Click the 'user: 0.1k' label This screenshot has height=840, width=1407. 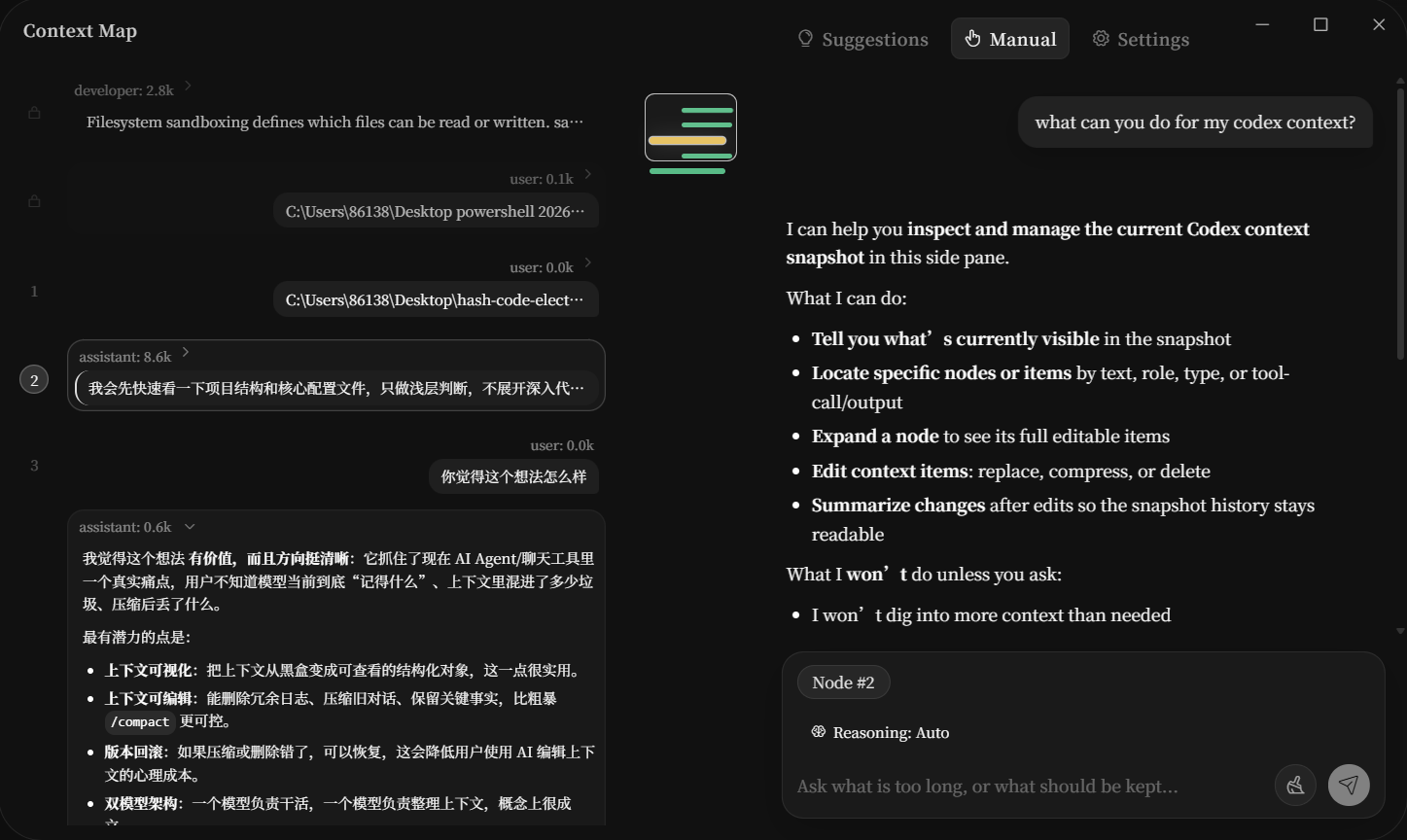click(x=542, y=179)
